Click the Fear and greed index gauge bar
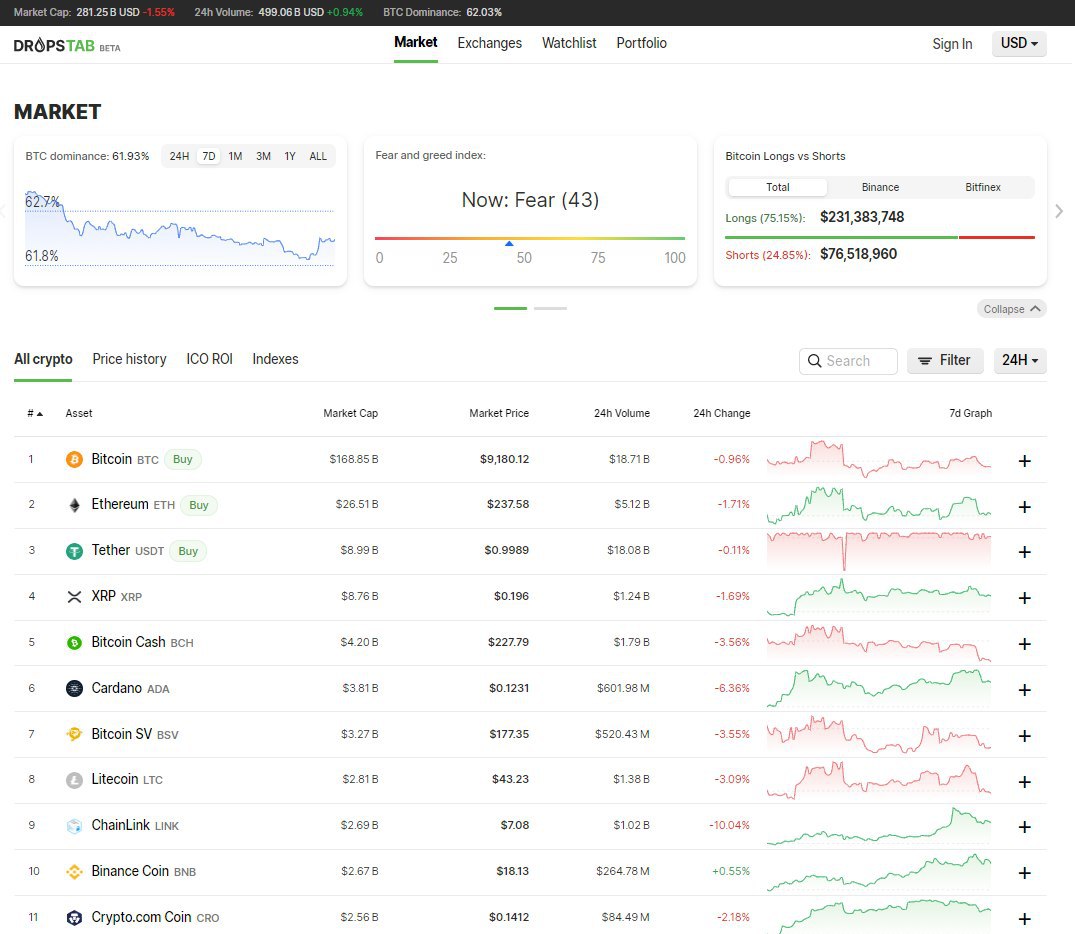The height and width of the screenshot is (934, 1075). pyautogui.click(x=529, y=239)
